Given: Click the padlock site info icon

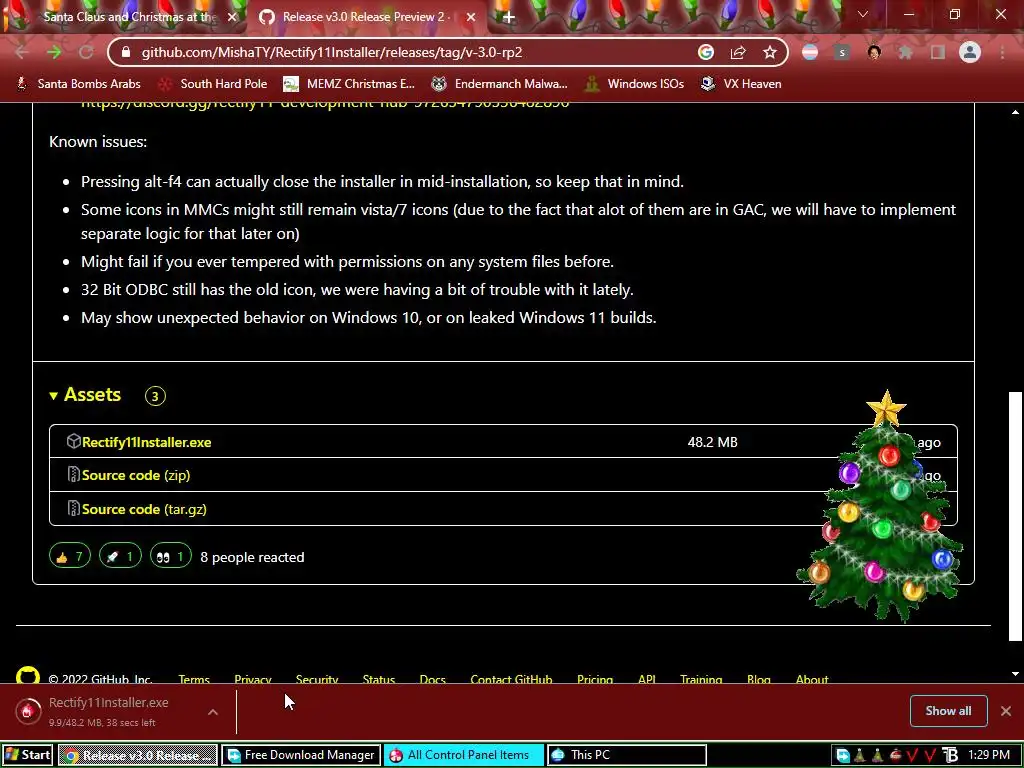Looking at the screenshot, I should [x=127, y=52].
